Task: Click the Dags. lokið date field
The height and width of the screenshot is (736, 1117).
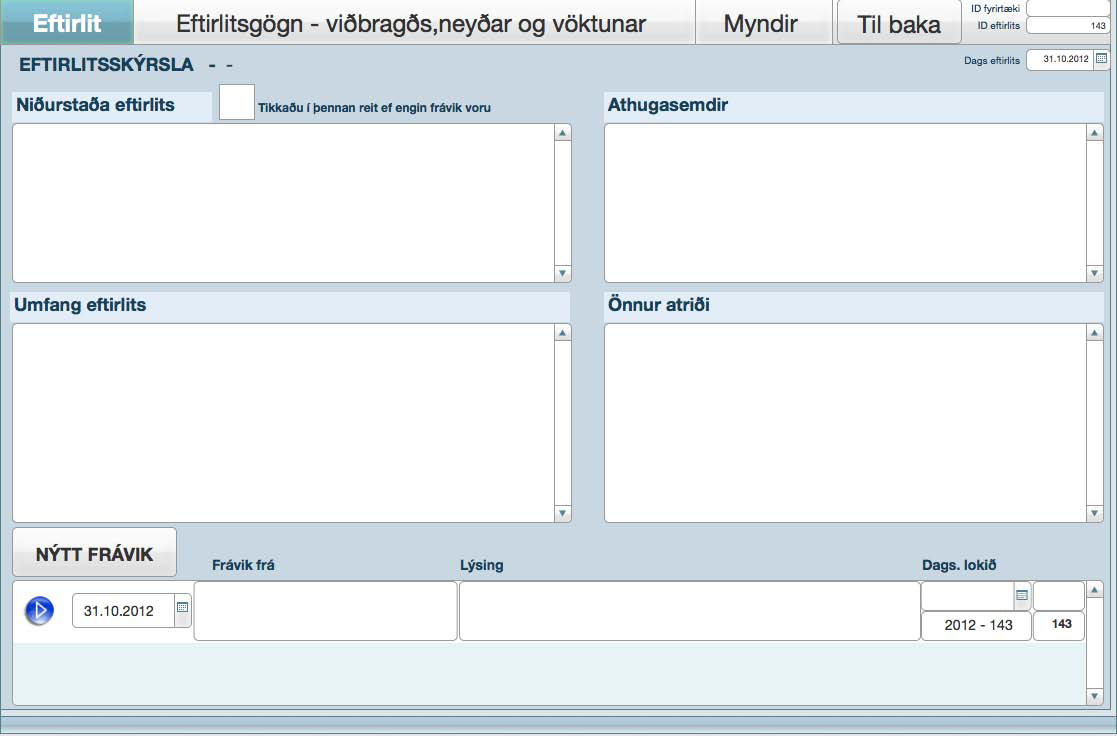Action: [x=968, y=596]
